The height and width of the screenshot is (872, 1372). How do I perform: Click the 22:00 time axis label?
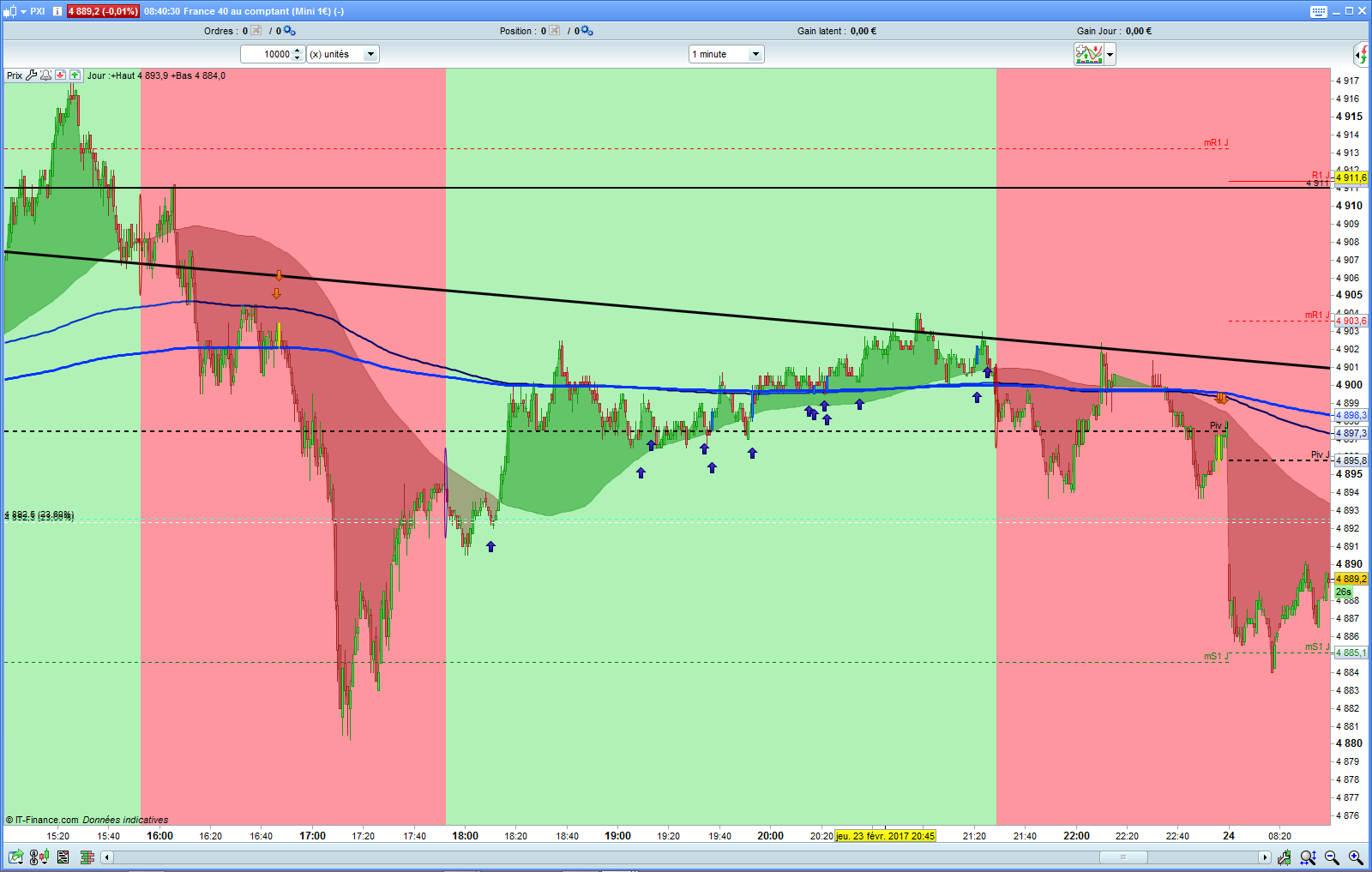click(1076, 836)
